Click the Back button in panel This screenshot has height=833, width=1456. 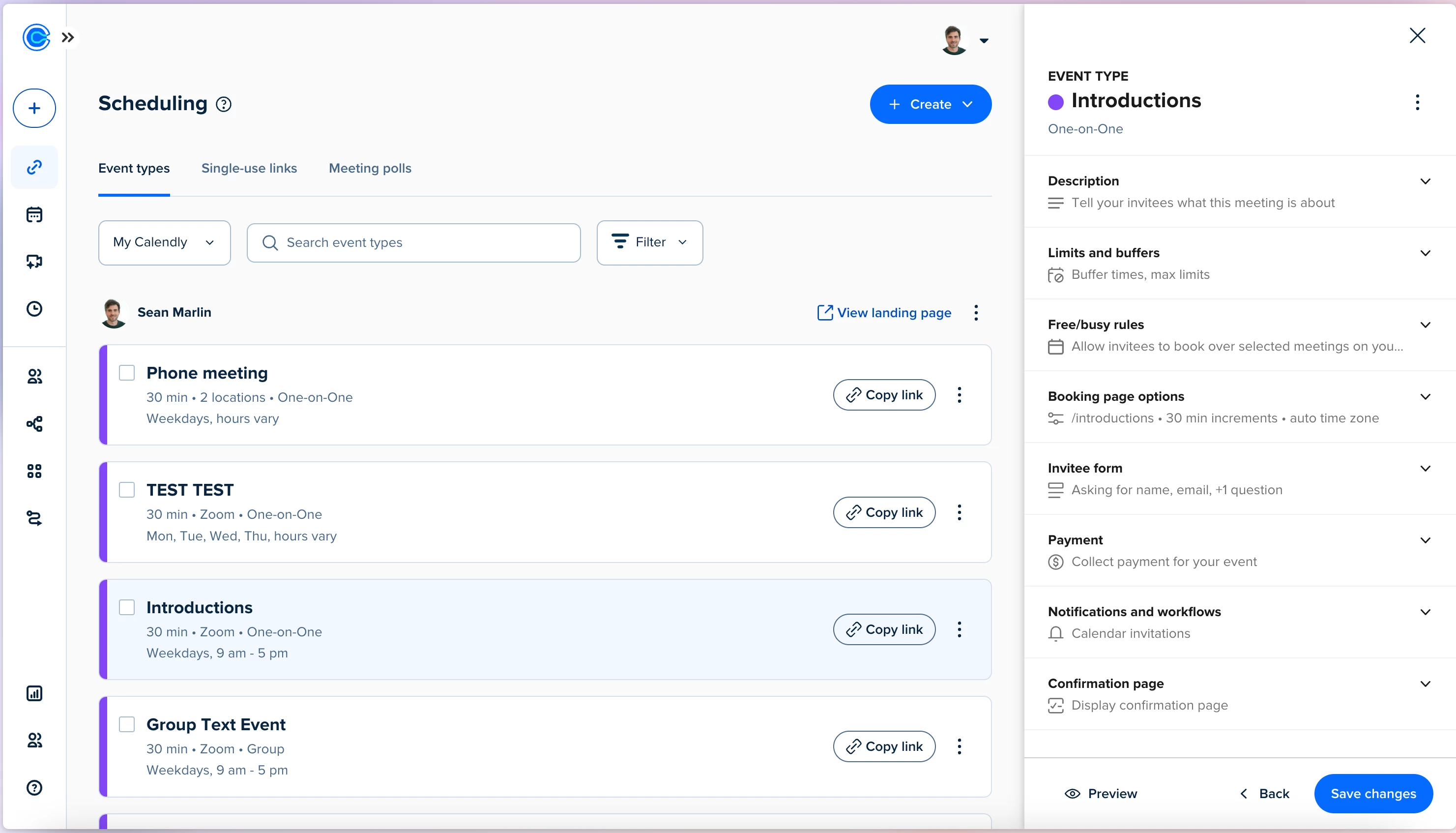coord(1264,794)
